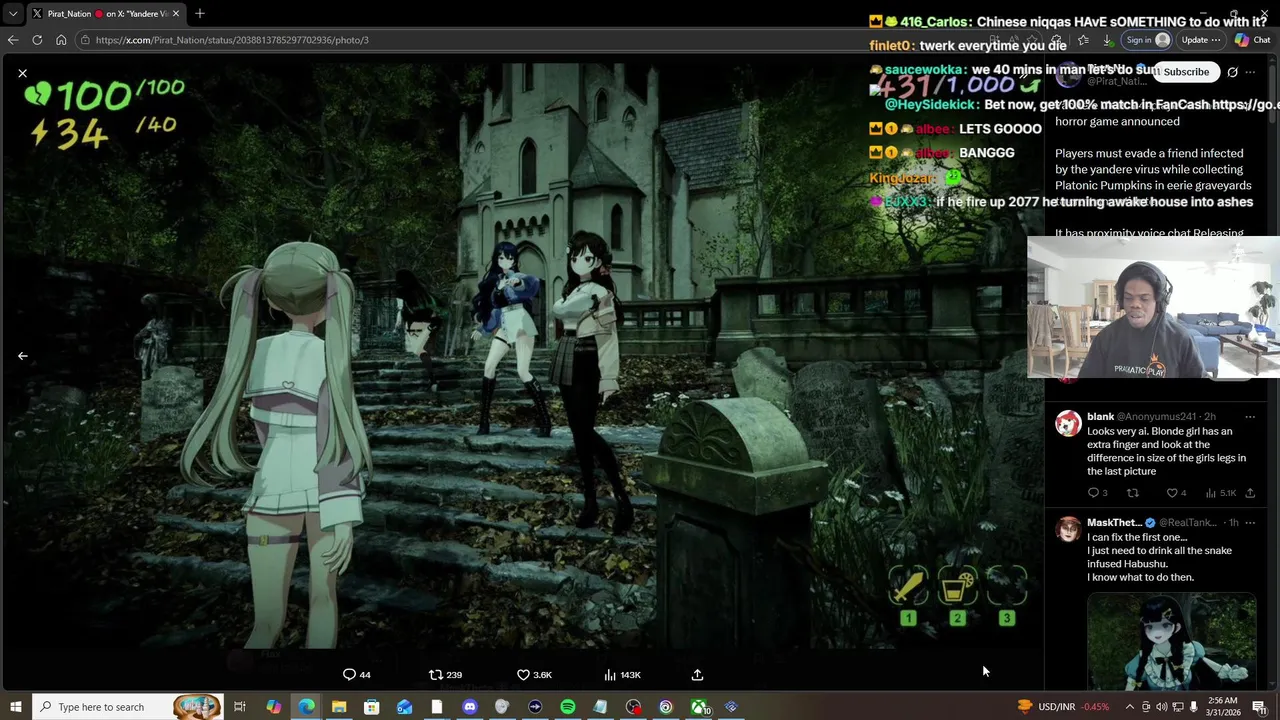
Task: Go to browser home page
Action: pos(61,40)
